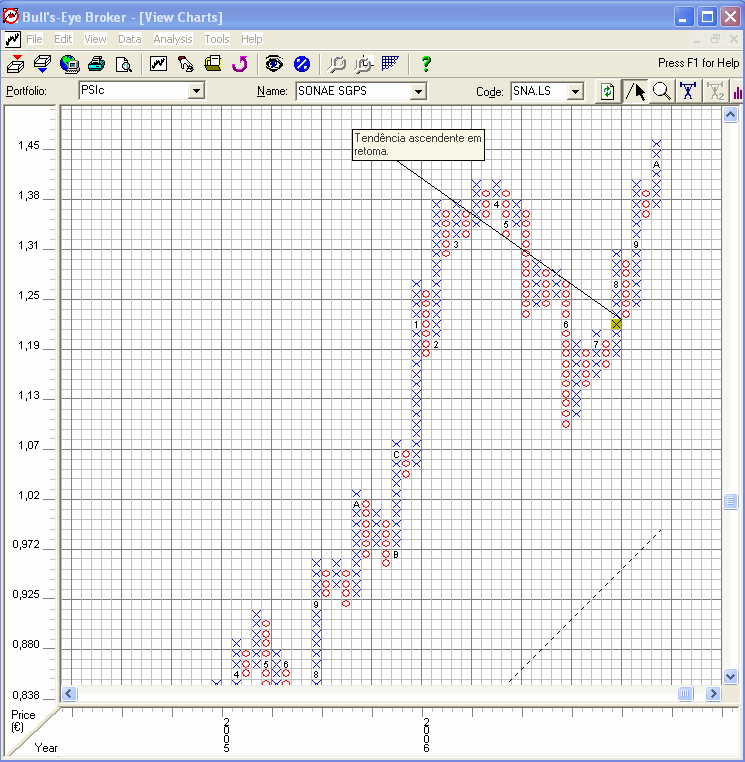The width and height of the screenshot is (745, 762).
Task: Click the refresh chart document icon
Action: (x=607, y=91)
